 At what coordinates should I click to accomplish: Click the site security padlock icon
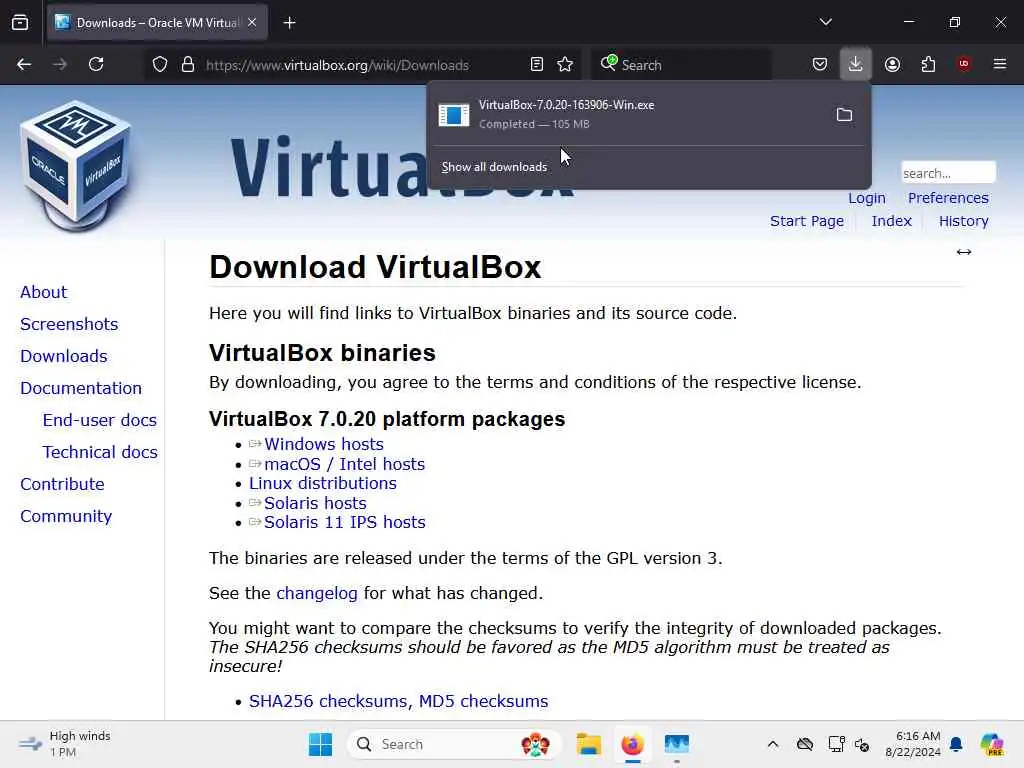coord(188,65)
